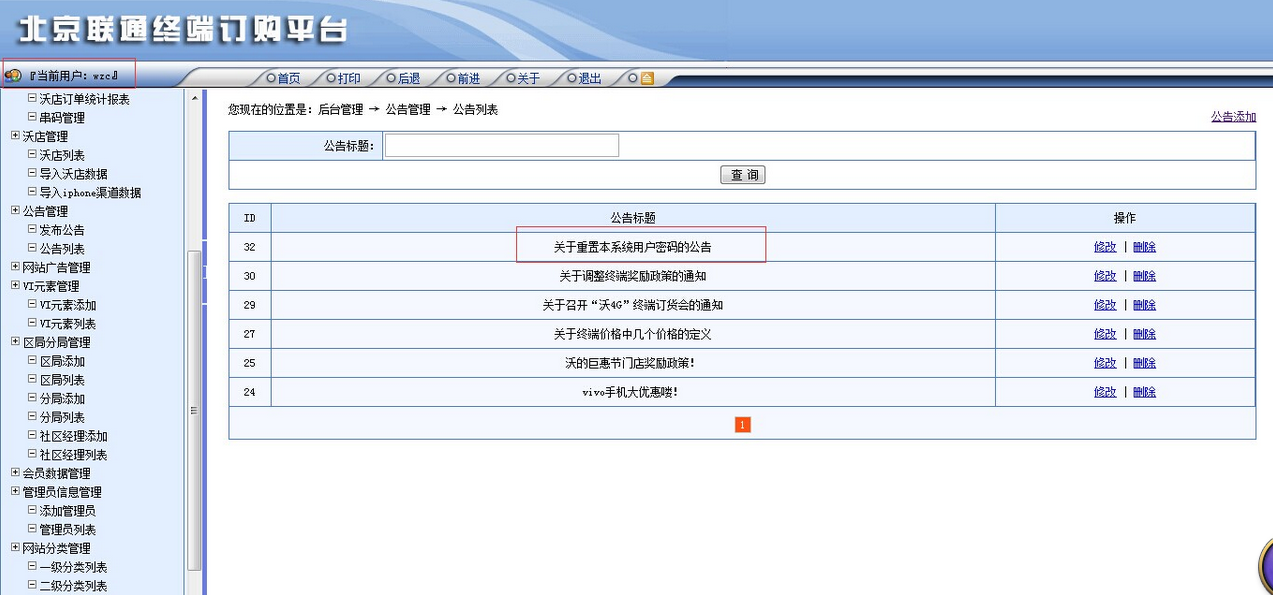The width and height of the screenshot is (1273, 595).
Task: Focus the 公告标题 search field
Action: point(502,146)
